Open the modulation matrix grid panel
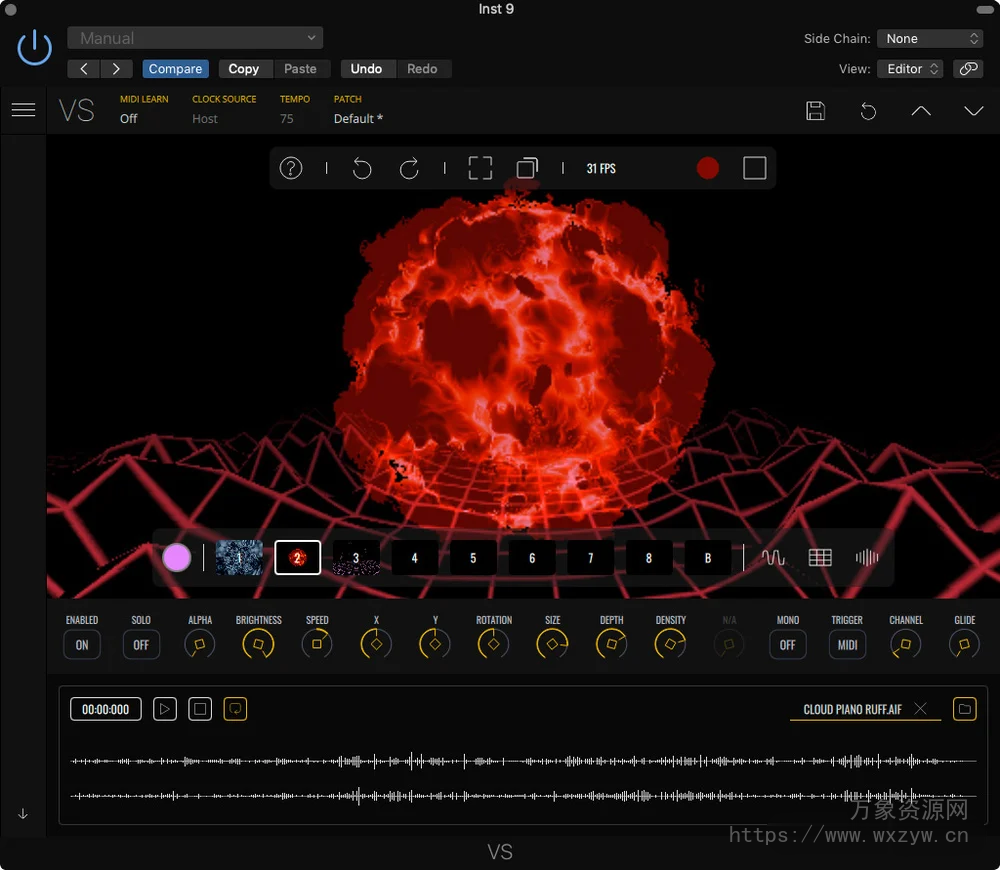 (819, 557)
